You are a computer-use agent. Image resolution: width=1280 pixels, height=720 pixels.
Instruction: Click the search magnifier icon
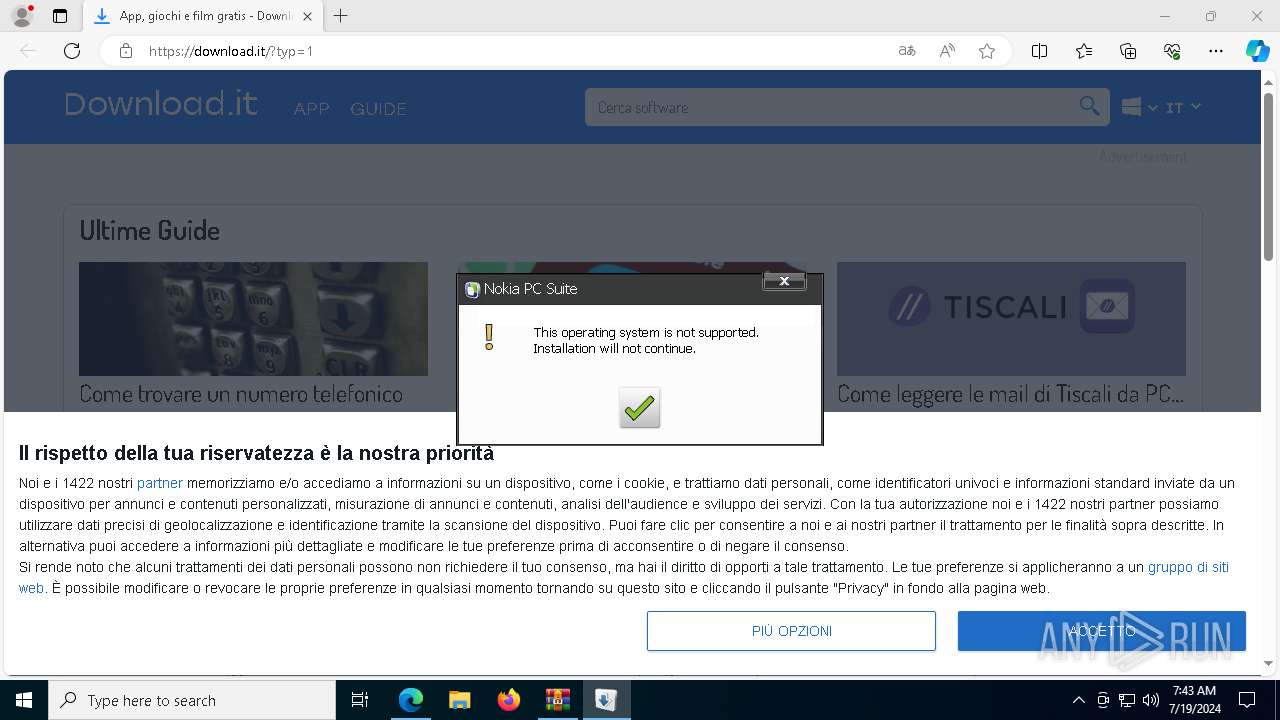pyautogui.click(x=1090, y=107)
